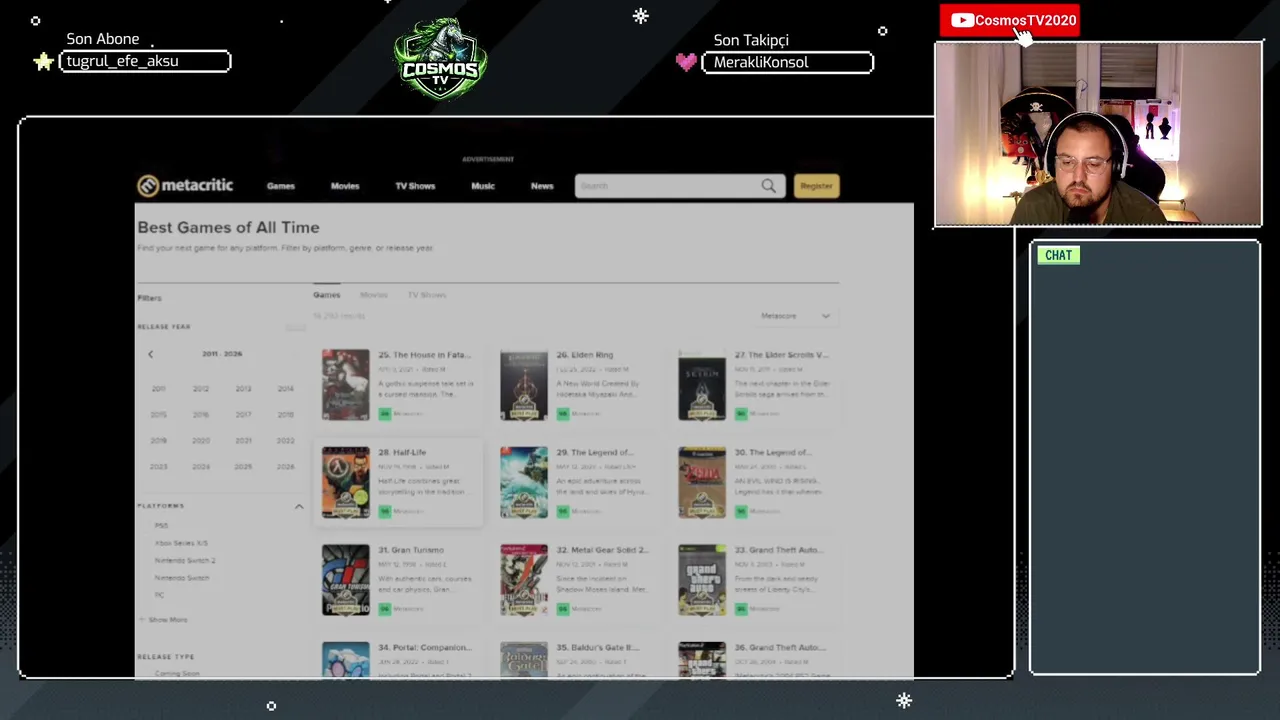Click the green Metascore badge for Elden Ring
Viewport: 1280px width, 720px height.
click(562, 413)
